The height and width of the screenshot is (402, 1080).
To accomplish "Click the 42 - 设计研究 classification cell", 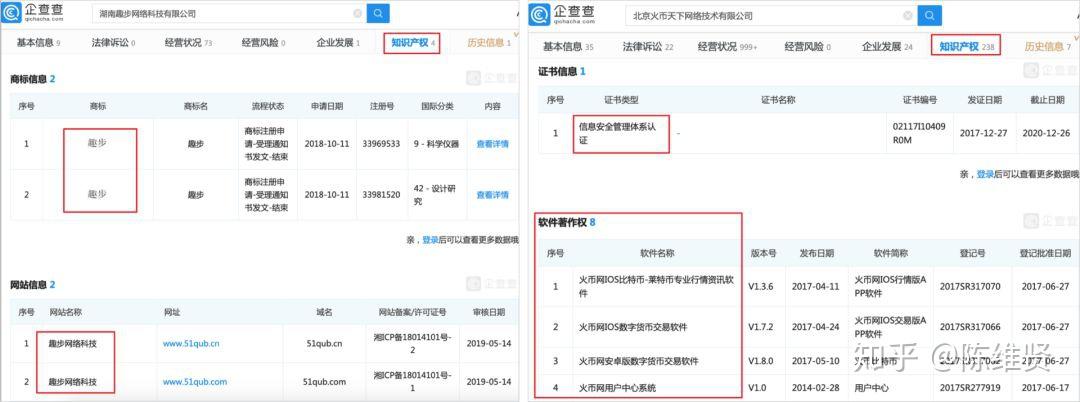I will (437, 195).
